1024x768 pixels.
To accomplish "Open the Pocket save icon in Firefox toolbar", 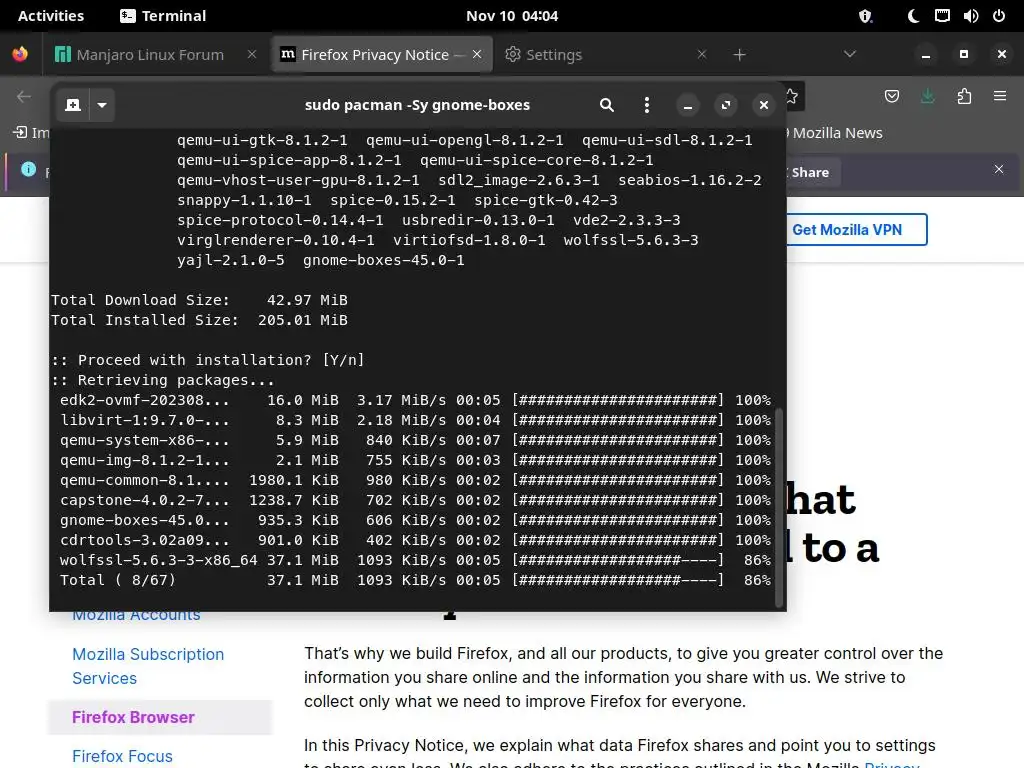I will [x=891, y=97].
